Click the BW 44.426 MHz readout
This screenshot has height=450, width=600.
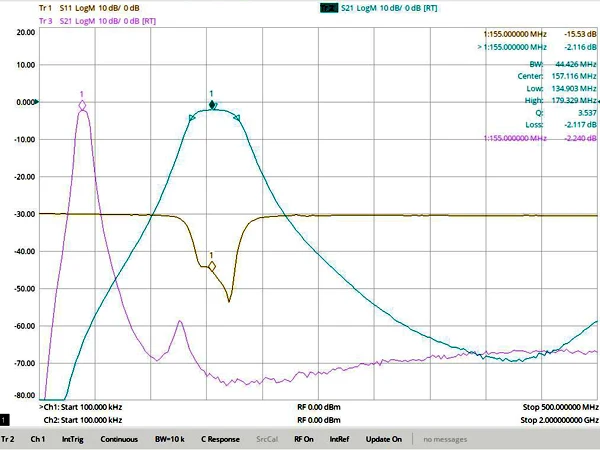(563, 64)
